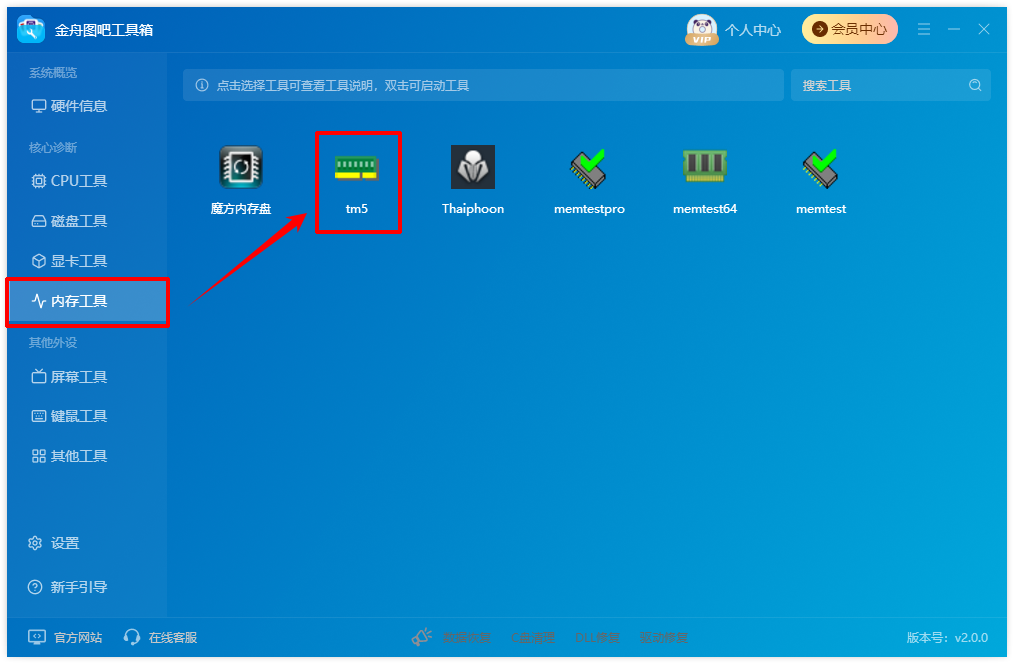The height and width of the screenshot is (664, 1014).
Task: Open 新手引导 beginner guide
Action: [x=67, y=587]
